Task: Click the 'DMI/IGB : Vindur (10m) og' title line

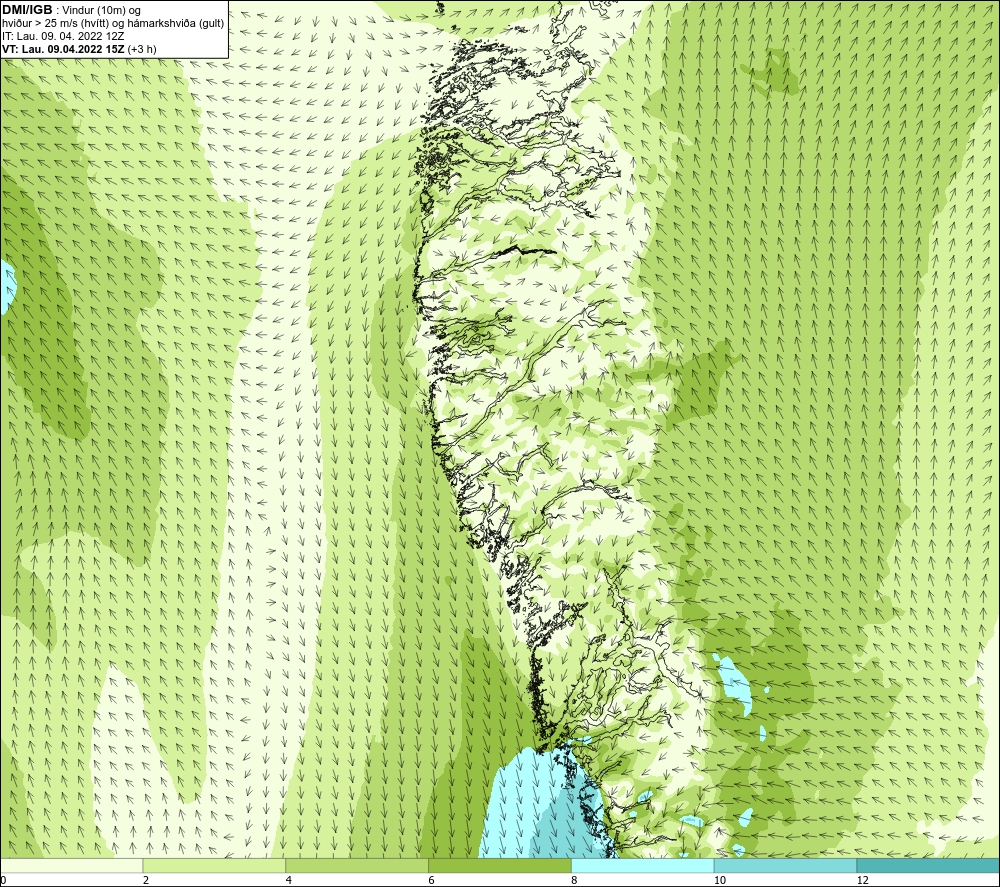Action: coord(71,10)
